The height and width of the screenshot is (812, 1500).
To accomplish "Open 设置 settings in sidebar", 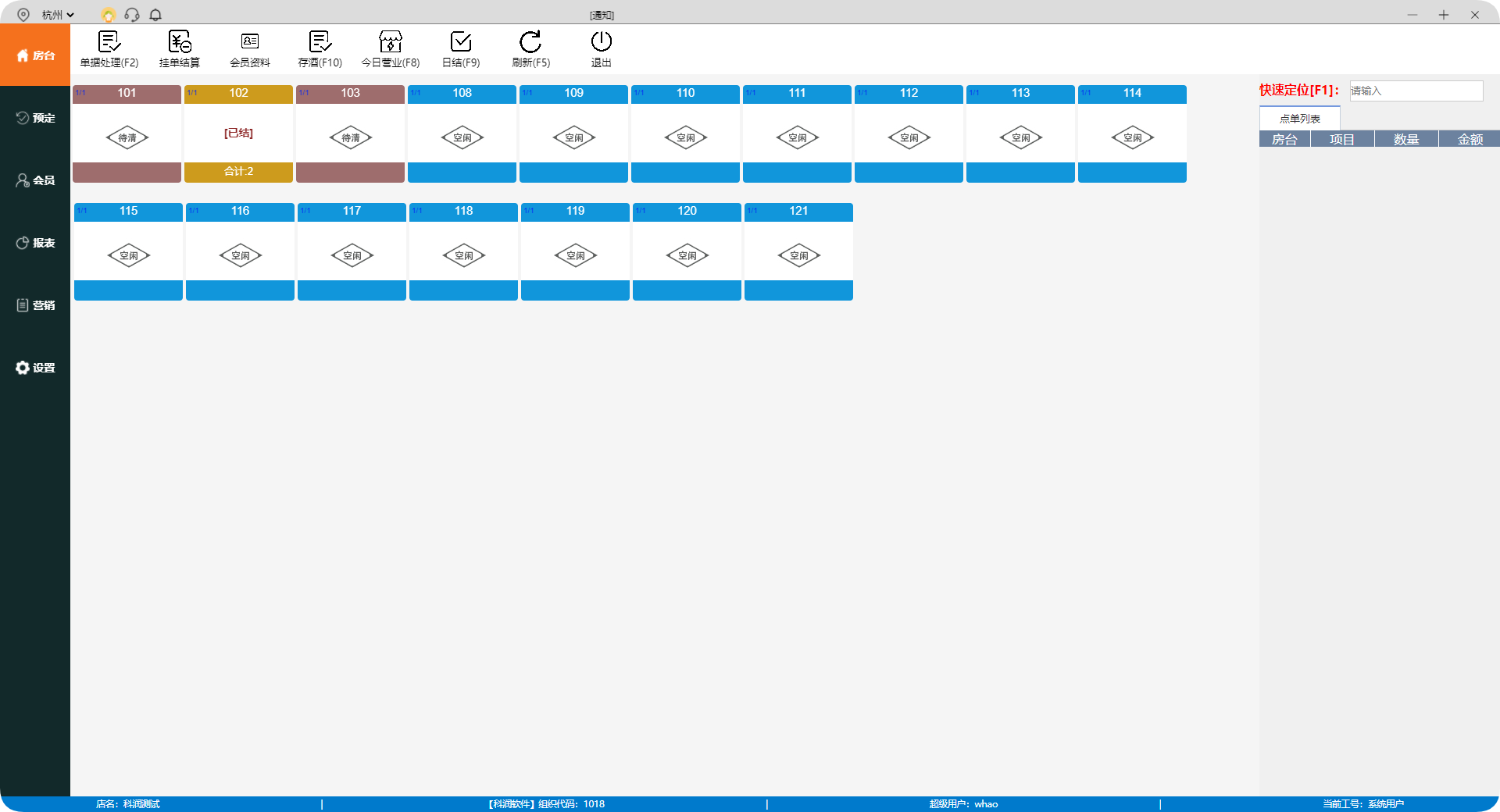I will click(x=35, y=368).
